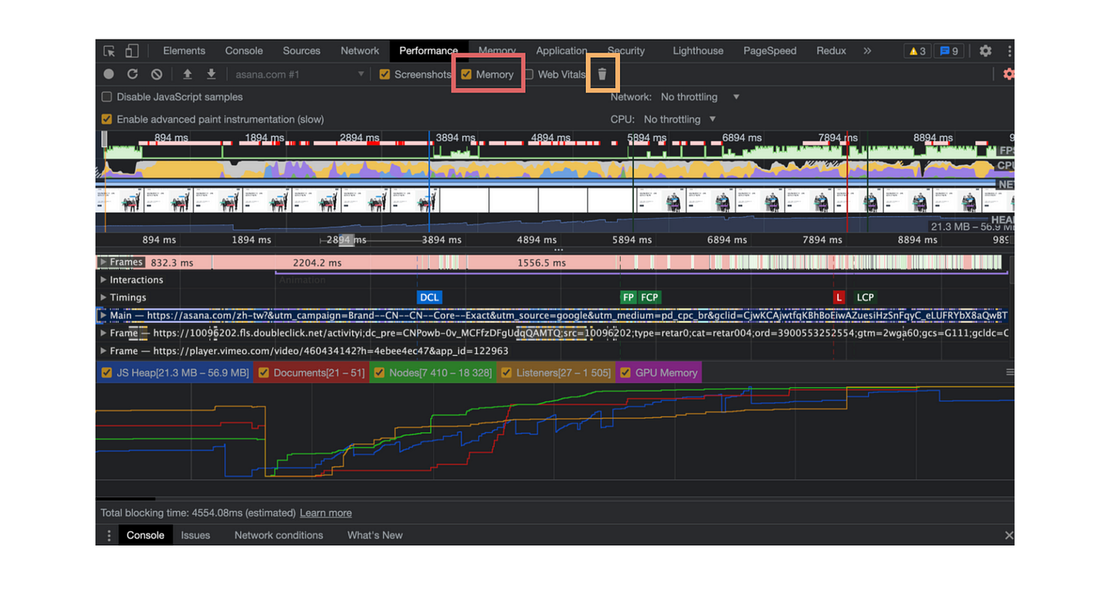Toggle the device toolbar icon
Viewport: 1110px width, 593px height.
132,51
